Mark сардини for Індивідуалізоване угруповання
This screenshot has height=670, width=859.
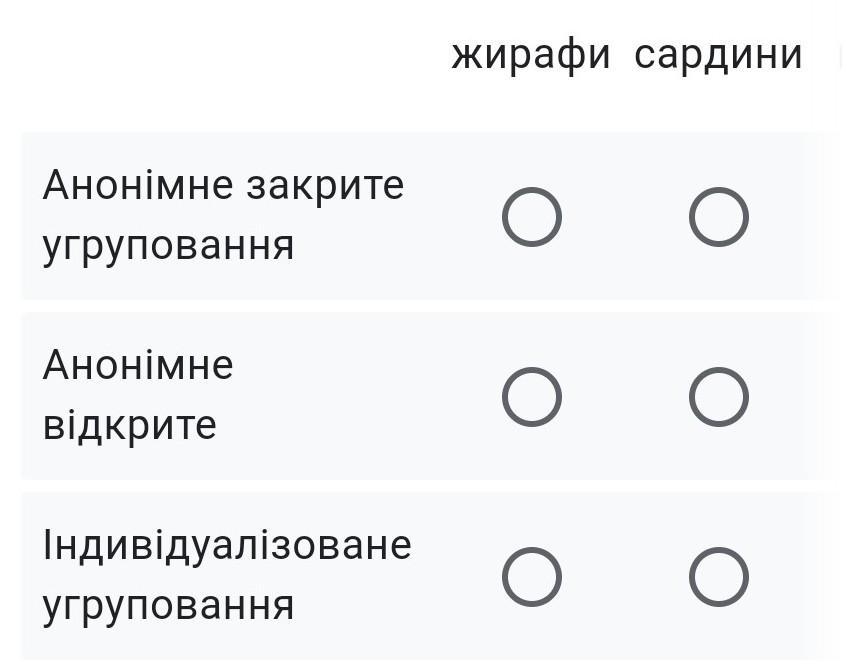[718, 576]
